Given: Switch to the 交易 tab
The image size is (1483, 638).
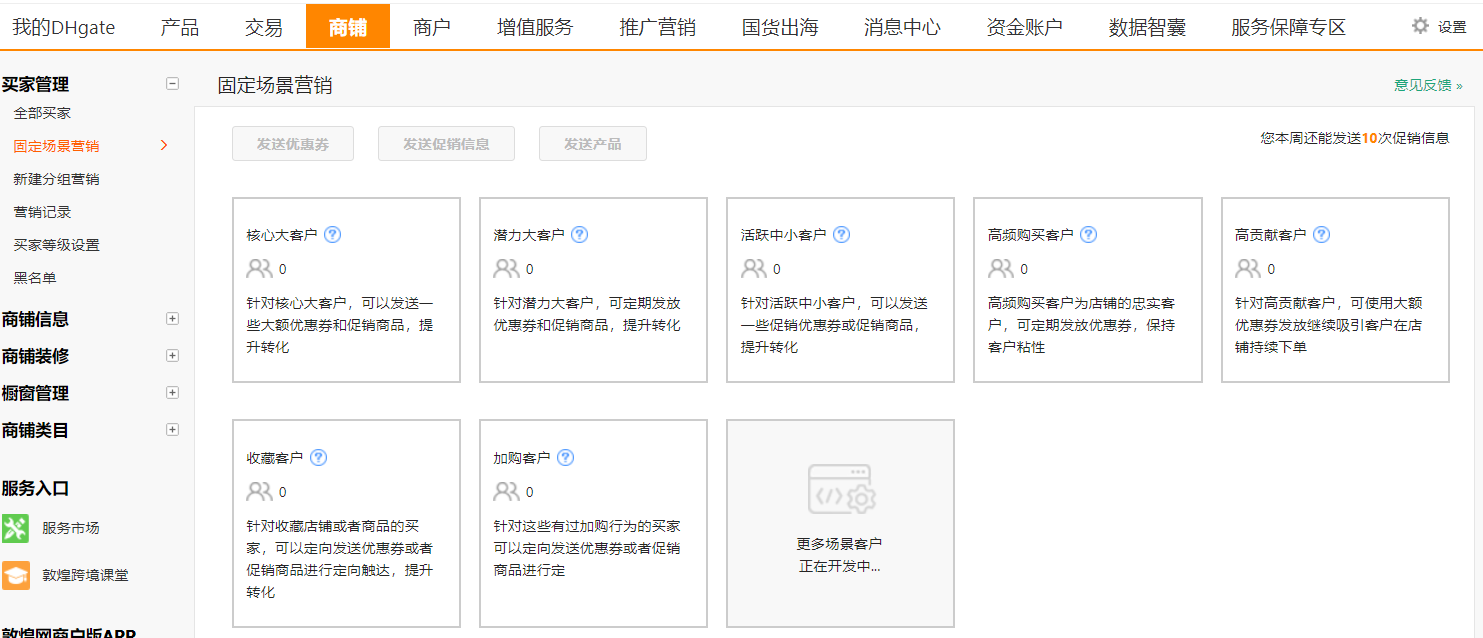Looking at the screenshot, I should [x=264, y=27].
